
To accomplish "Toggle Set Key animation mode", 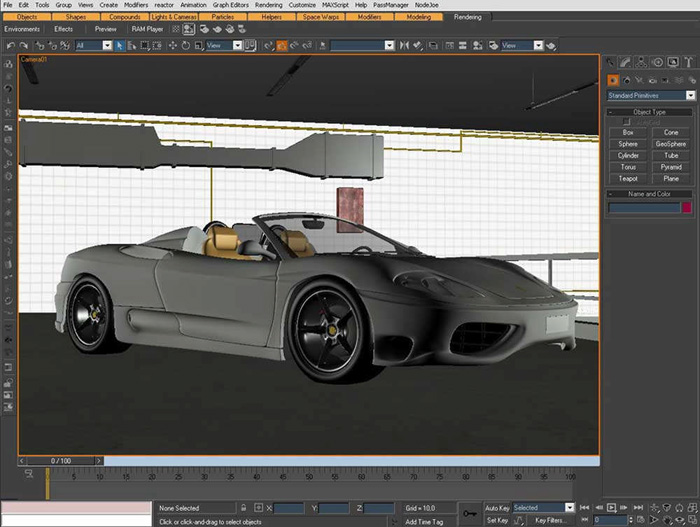I will [497, 520].
